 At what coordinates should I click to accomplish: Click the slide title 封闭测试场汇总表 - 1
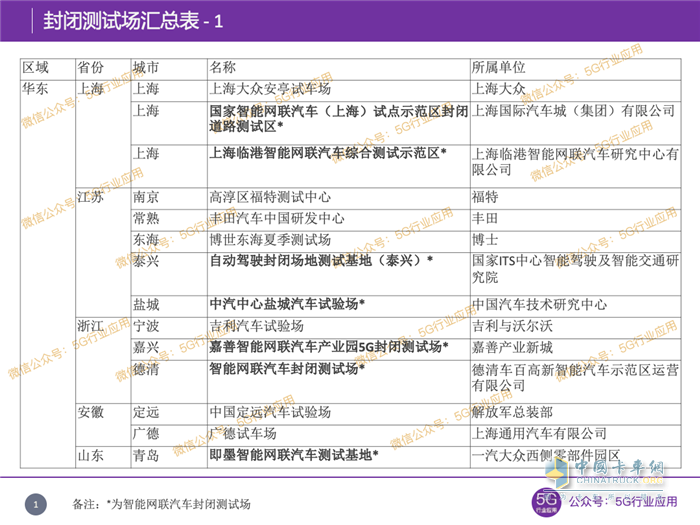[133, 21]
